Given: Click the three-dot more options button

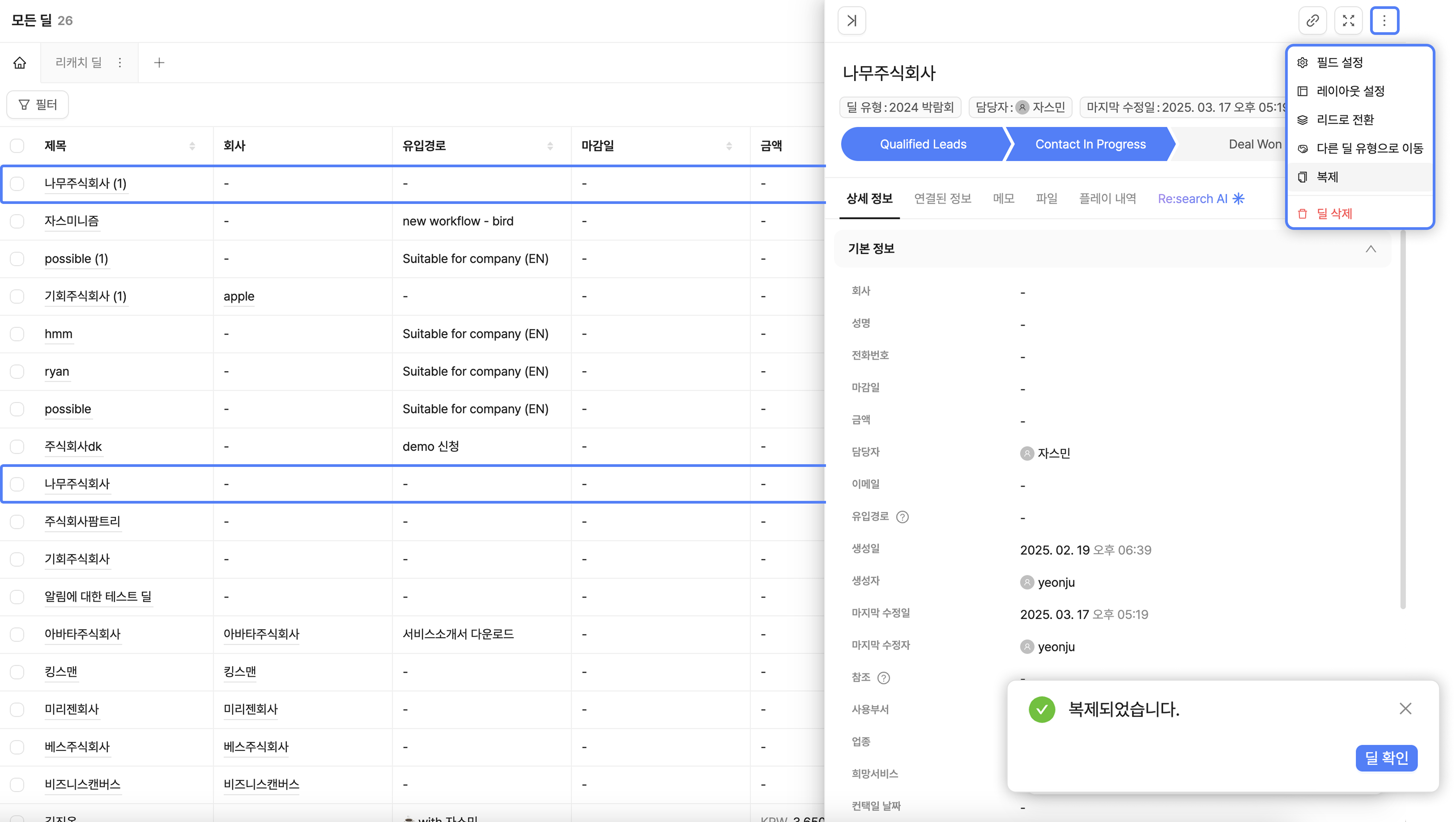Looking at the screenshot, I should pyautogui.click(x=1384, y=21).
